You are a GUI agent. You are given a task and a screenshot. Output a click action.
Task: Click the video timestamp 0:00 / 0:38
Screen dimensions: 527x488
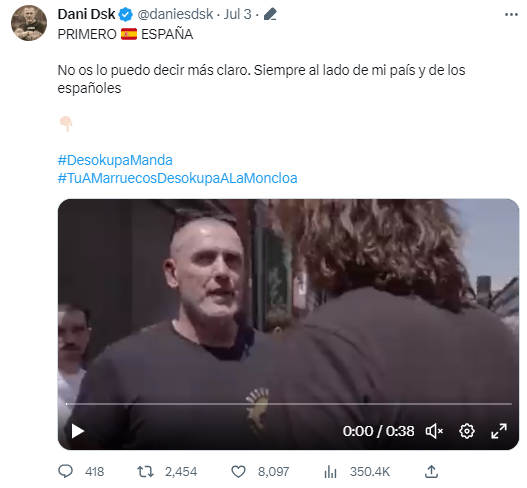[x=378, y=431]
